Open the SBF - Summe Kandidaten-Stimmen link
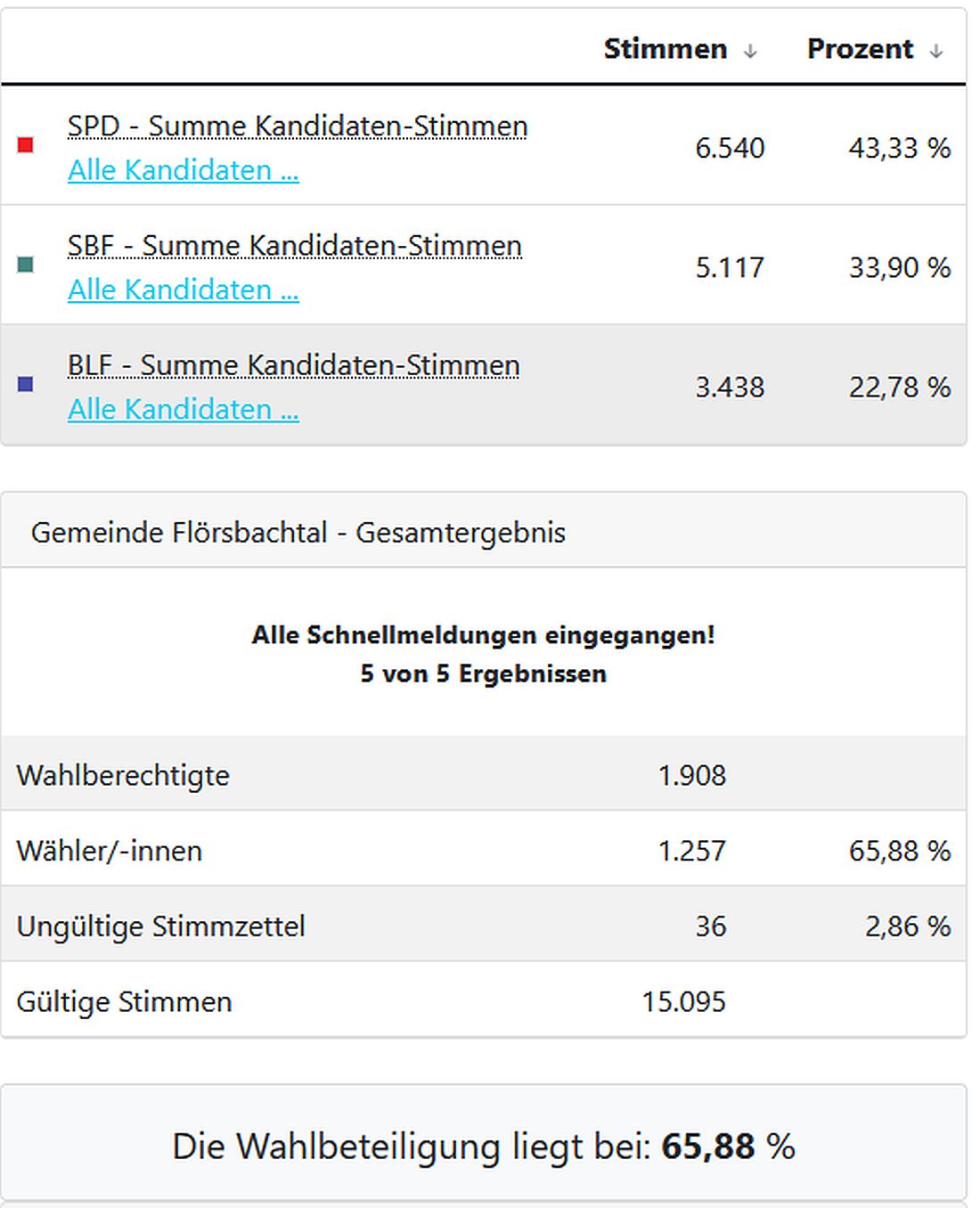980x1208 pixels. [x=295, y=245]
